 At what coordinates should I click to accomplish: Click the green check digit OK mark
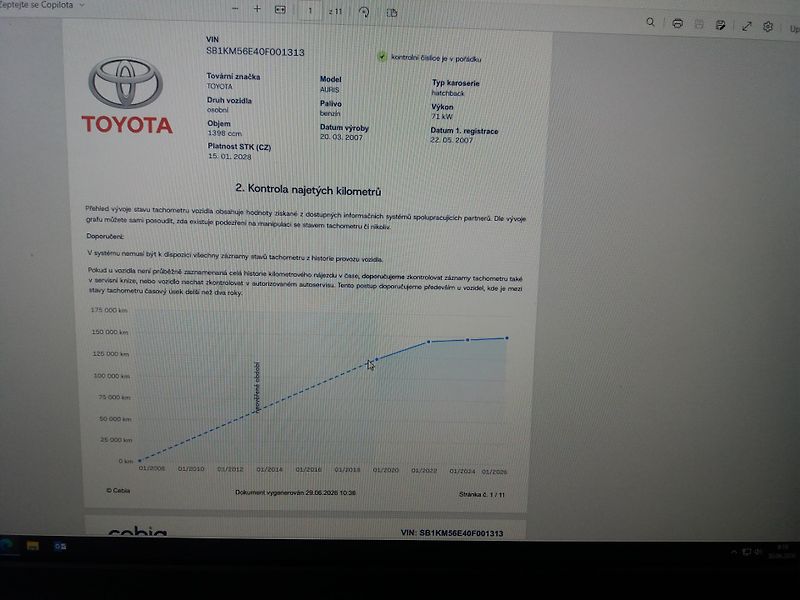[x=382, y=56]
